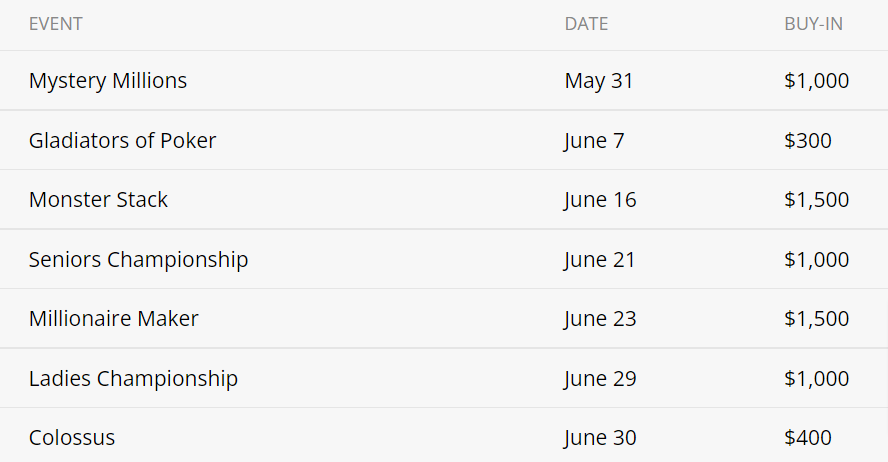
Task: Select the Mystery Millions event name
Action: pos(108,81)
